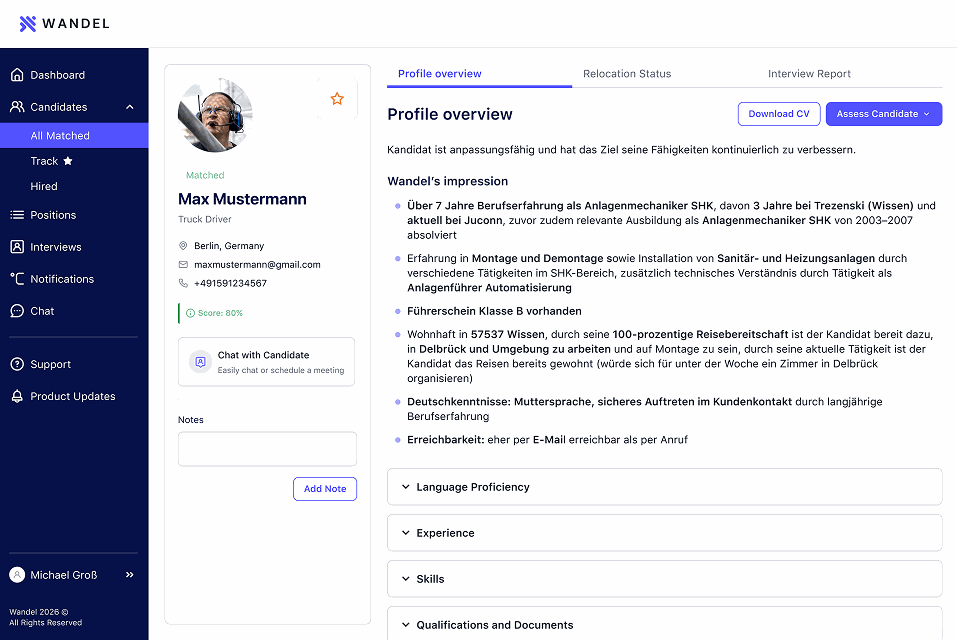
Task: Click the Notifications icon in sidebar
Action: [x=17, y=279]
